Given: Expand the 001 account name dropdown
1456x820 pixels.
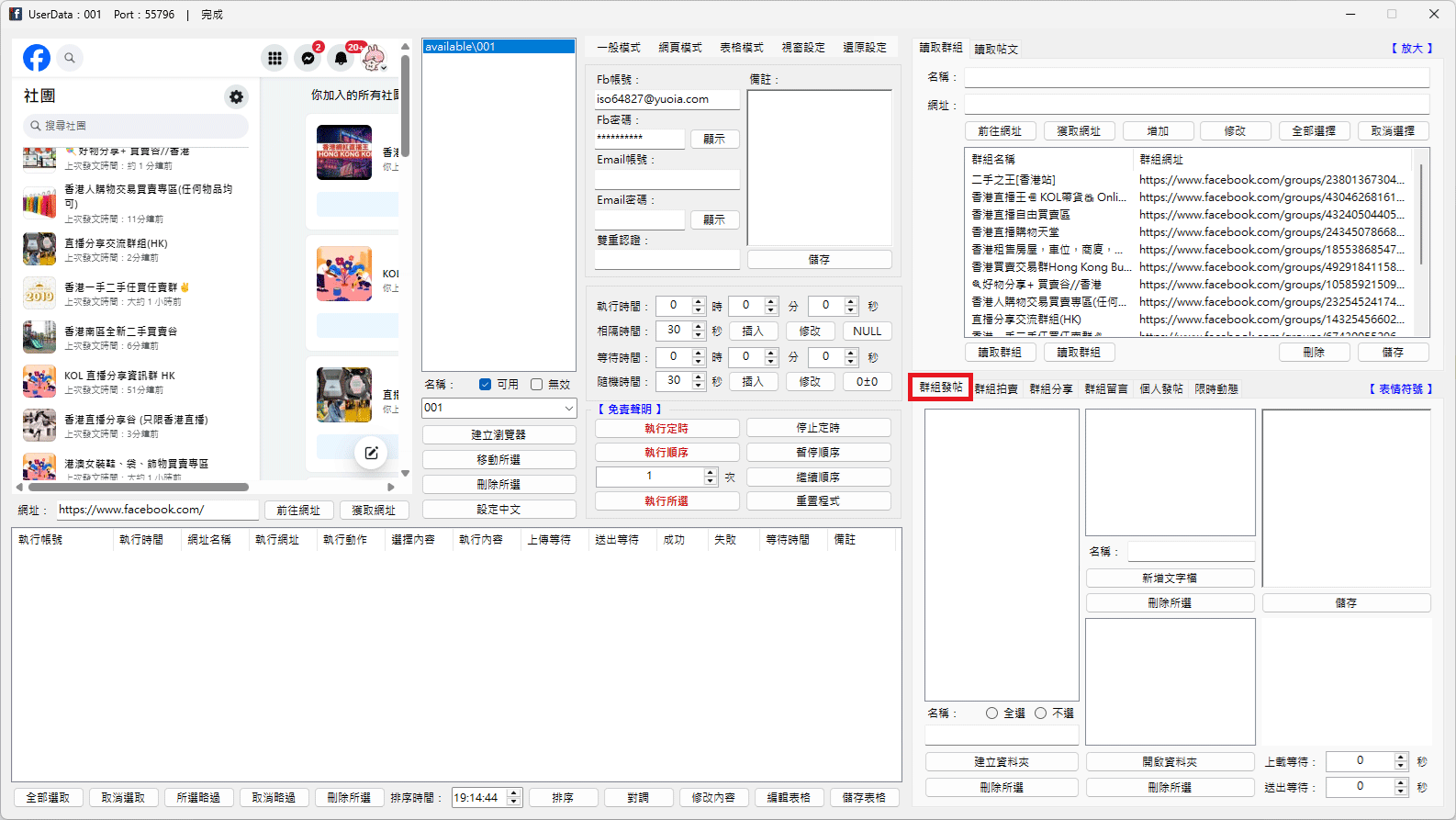Looking at the screenshot, I should tap(568, 408).
